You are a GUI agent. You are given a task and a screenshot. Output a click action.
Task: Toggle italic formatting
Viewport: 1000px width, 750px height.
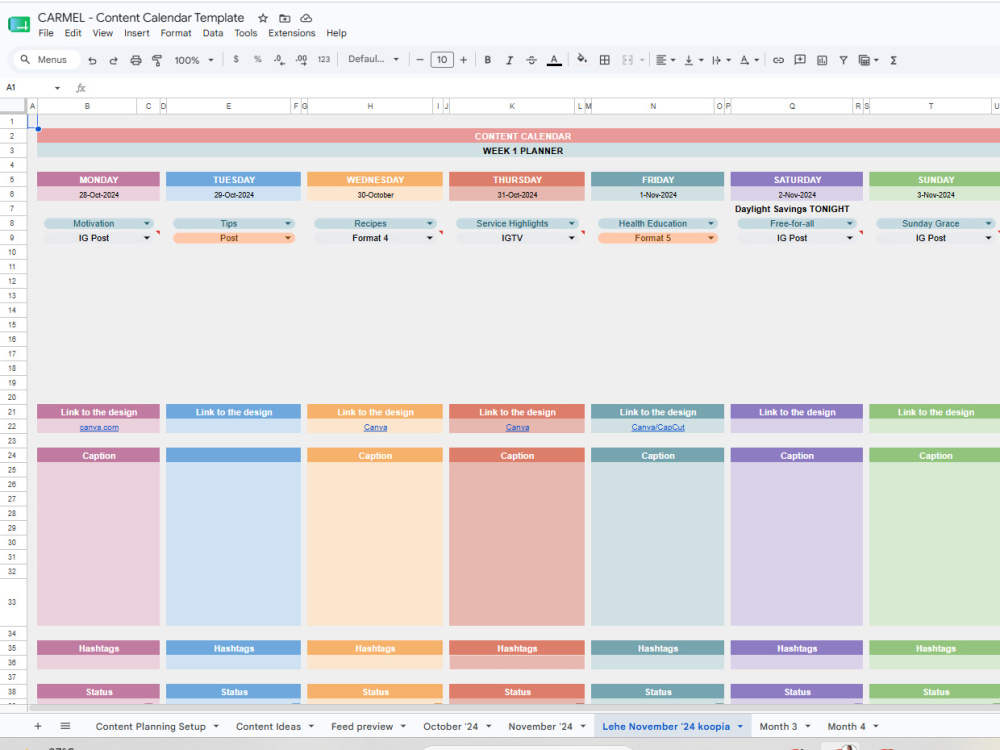(509, 60)
